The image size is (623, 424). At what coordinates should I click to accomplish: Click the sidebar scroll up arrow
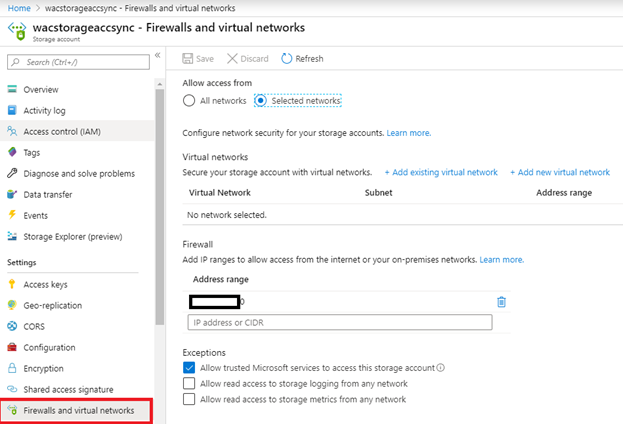point(160,84)
